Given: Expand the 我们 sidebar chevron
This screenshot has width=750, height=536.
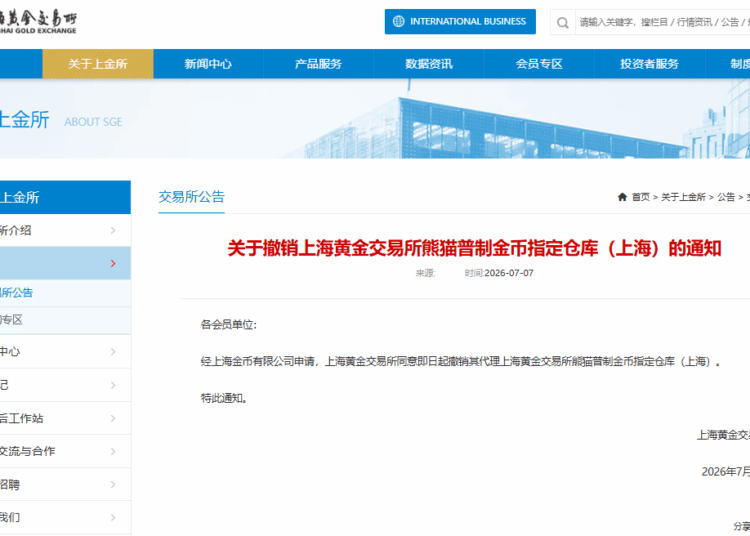Looking at the screenshot, I should 113,517.
